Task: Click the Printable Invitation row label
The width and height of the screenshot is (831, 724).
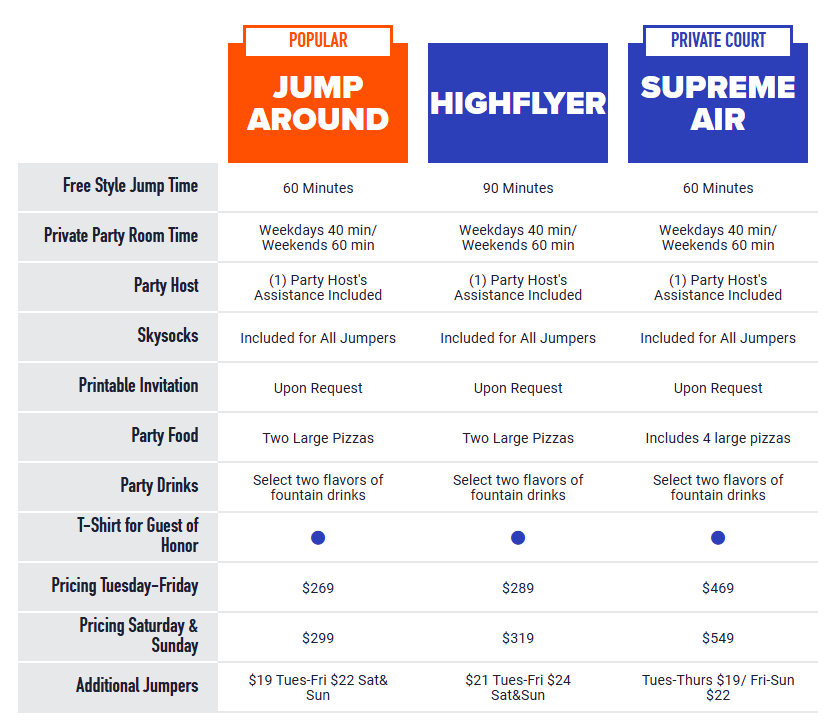Action: point(138,385)
